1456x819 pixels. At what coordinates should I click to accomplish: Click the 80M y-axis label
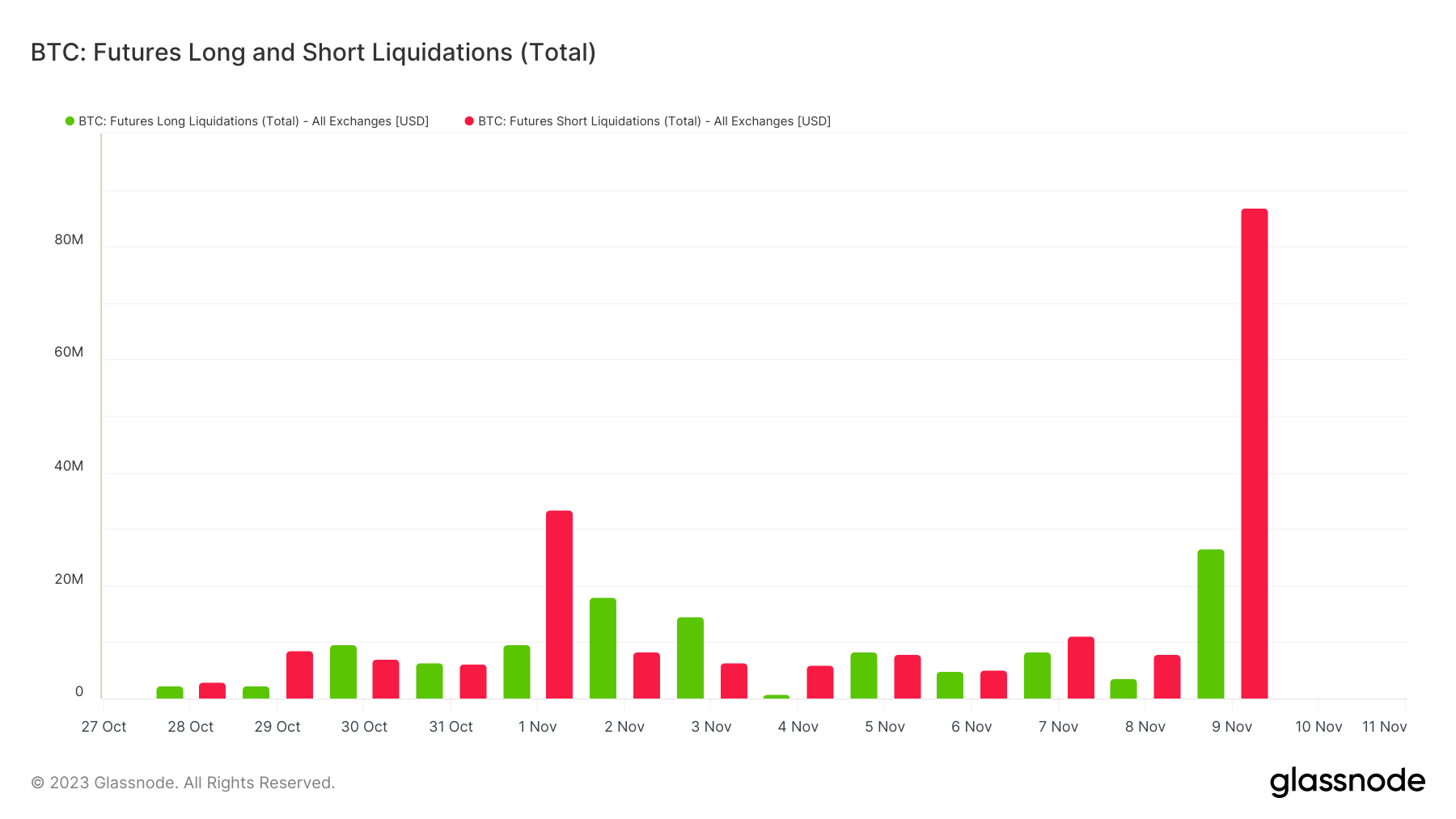tap(69, 239)
